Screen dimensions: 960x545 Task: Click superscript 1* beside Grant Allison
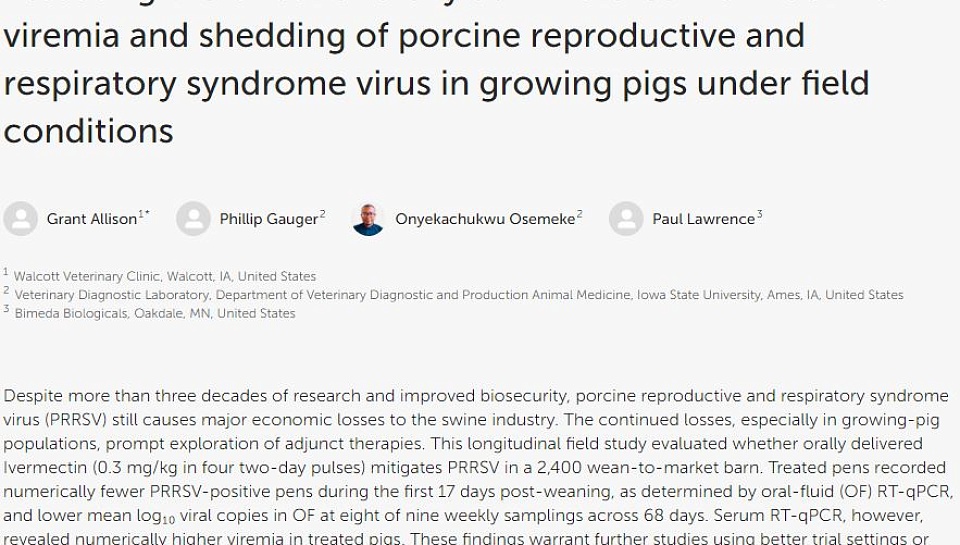(x=144, y=214)
